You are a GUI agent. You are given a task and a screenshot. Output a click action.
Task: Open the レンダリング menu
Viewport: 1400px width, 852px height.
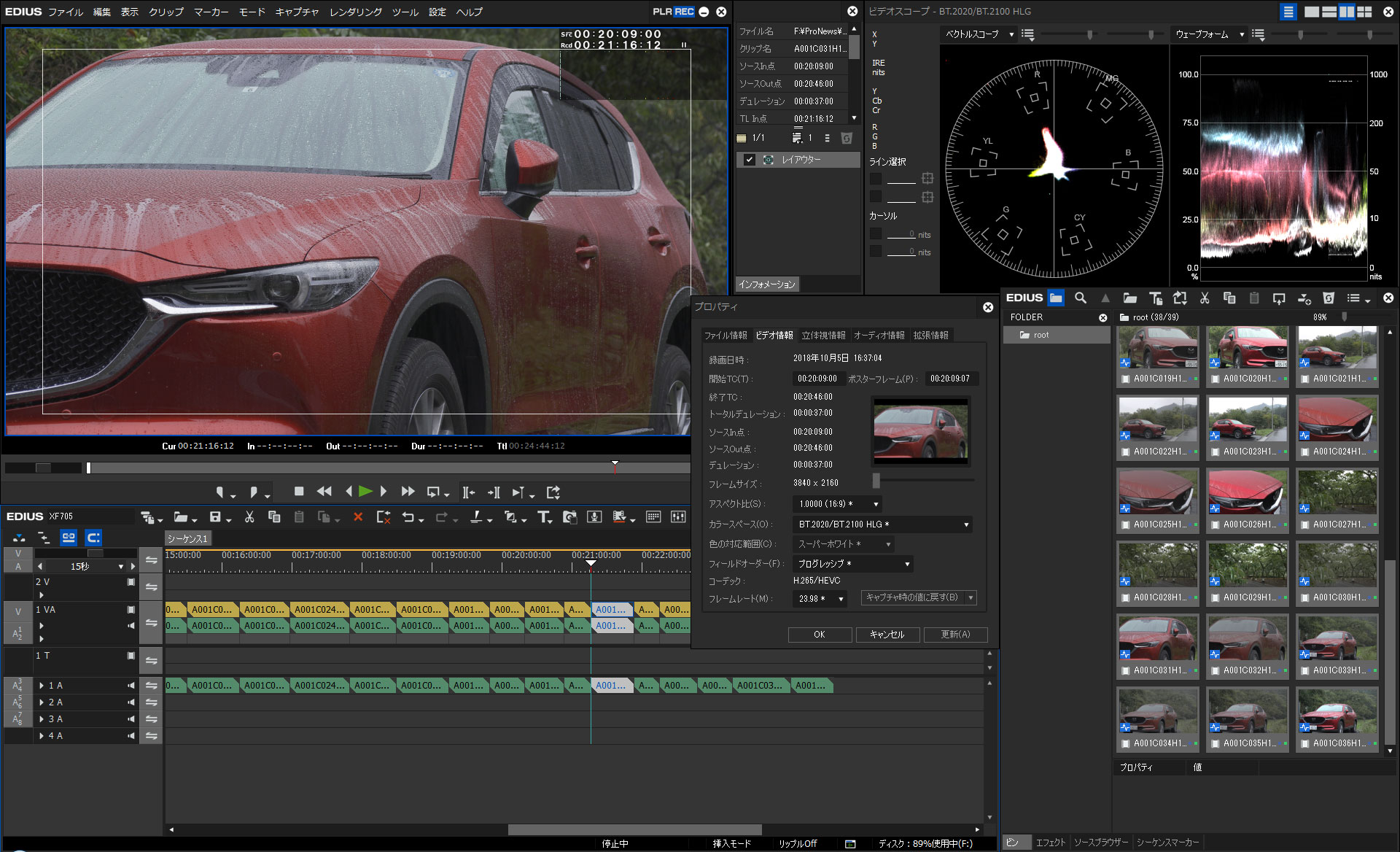[355, 12]
